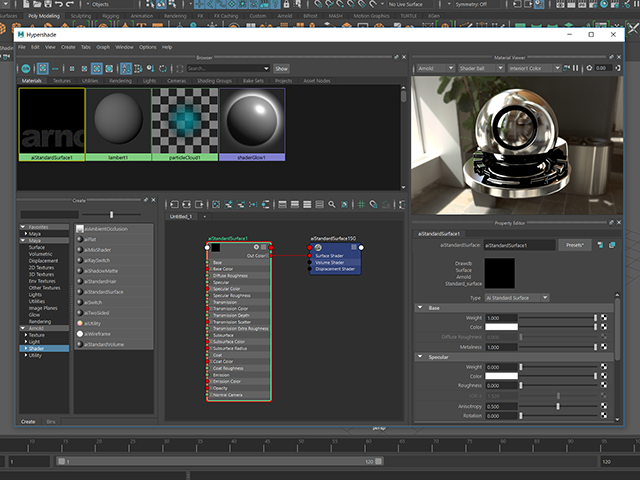Open the Hypershade Graph menu
Image resolution: width=640 pixels, height=480 pixels.
(103, 47)
